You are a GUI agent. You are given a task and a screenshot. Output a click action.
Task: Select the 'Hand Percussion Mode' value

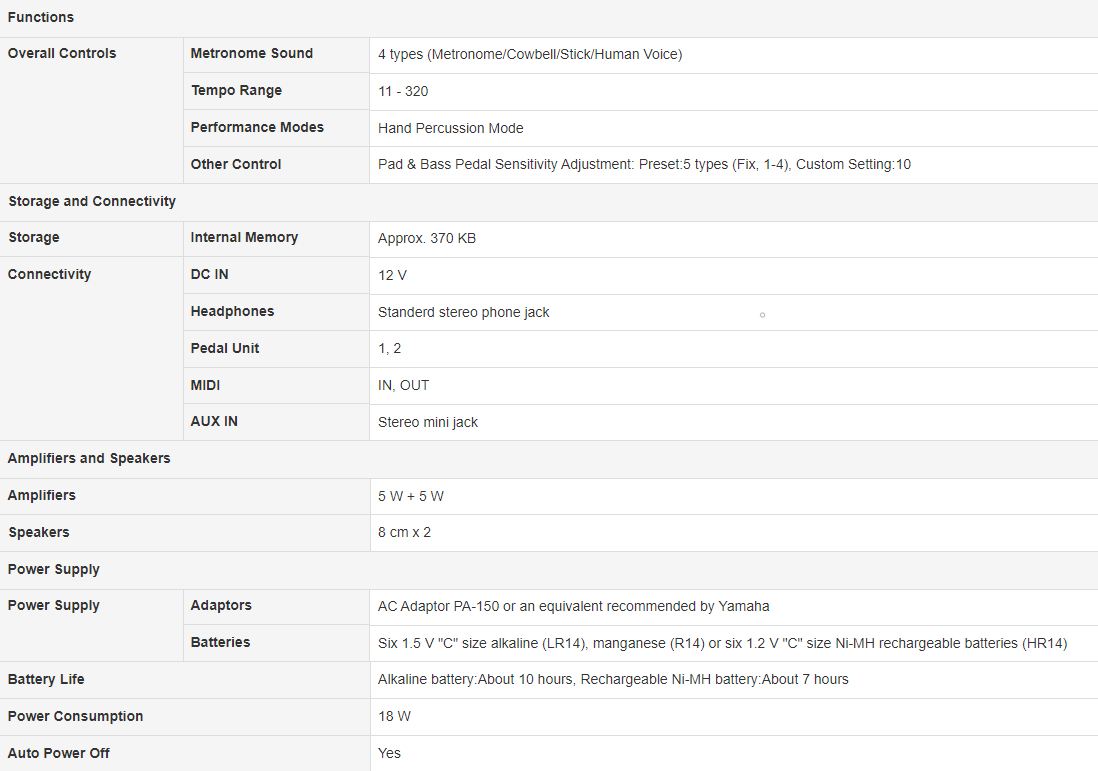pyautogui.click(x=451, y=128)
